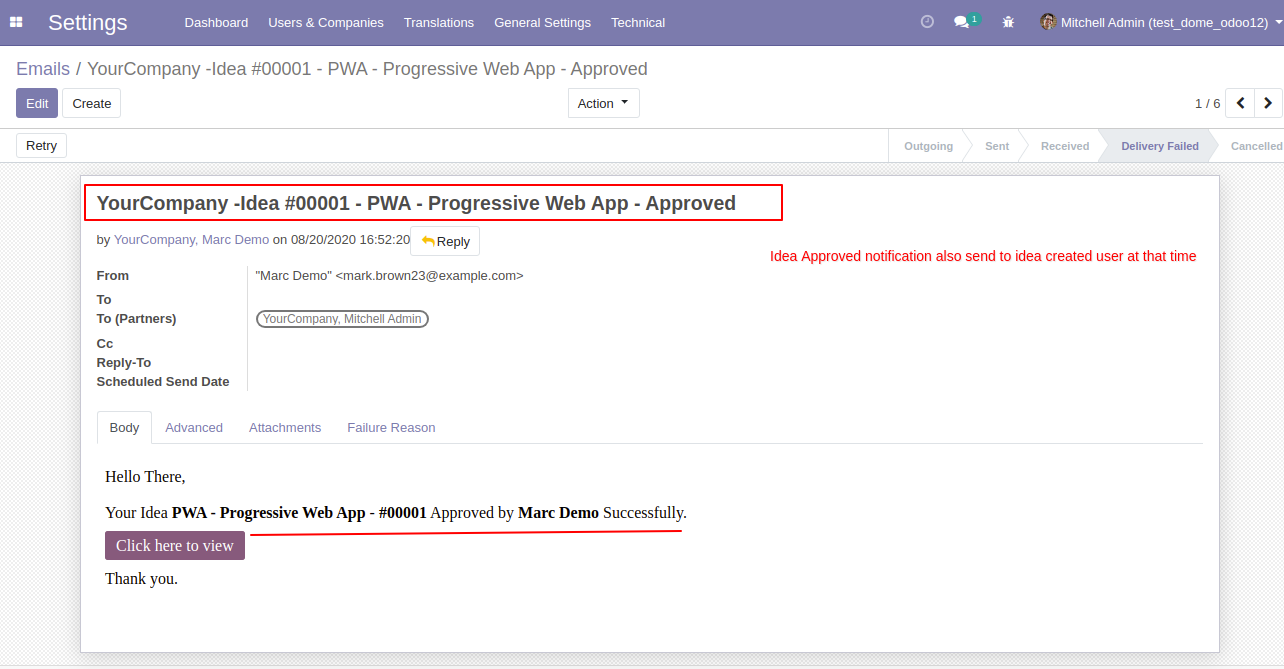Screen dimensions: 1284x669
Task: Click the debug bug icon
Action: pyautogui.click(x=1008, y=22)
